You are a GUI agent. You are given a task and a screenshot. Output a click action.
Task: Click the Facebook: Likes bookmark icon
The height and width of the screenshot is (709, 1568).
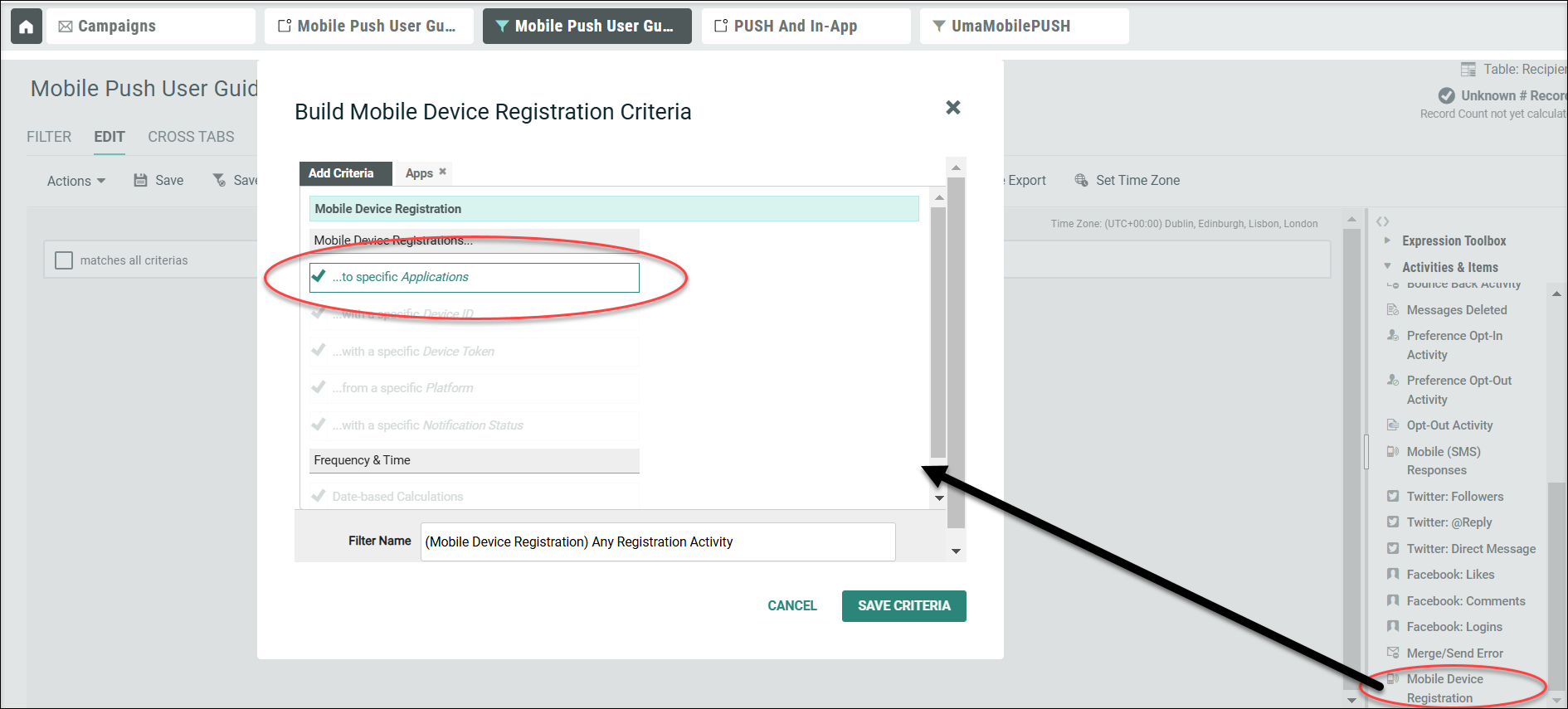[x=1393, y=574]
